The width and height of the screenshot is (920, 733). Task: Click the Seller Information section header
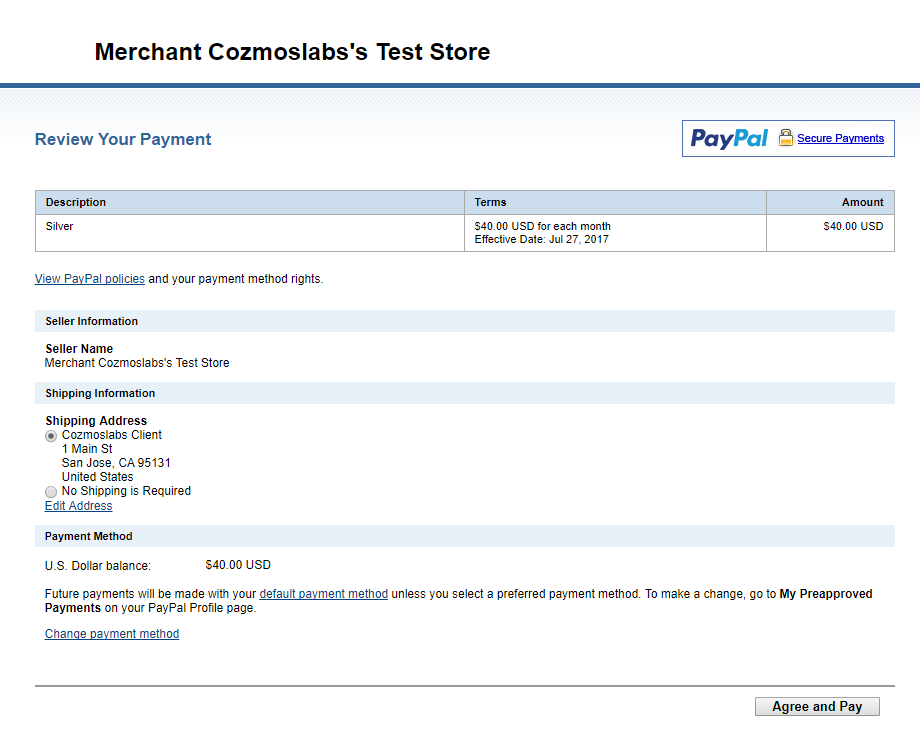(465, 321)
